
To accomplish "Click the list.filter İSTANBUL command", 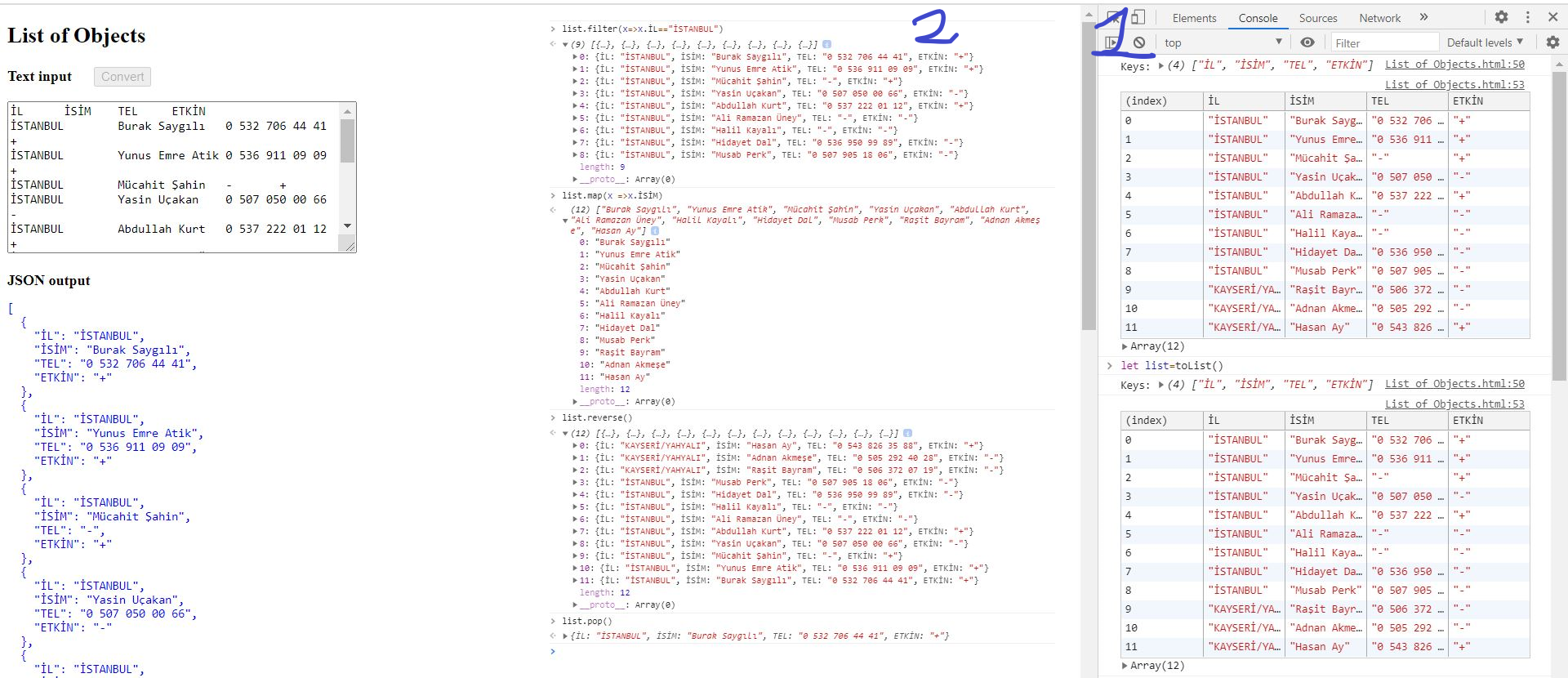I will [x=643, y=29].
